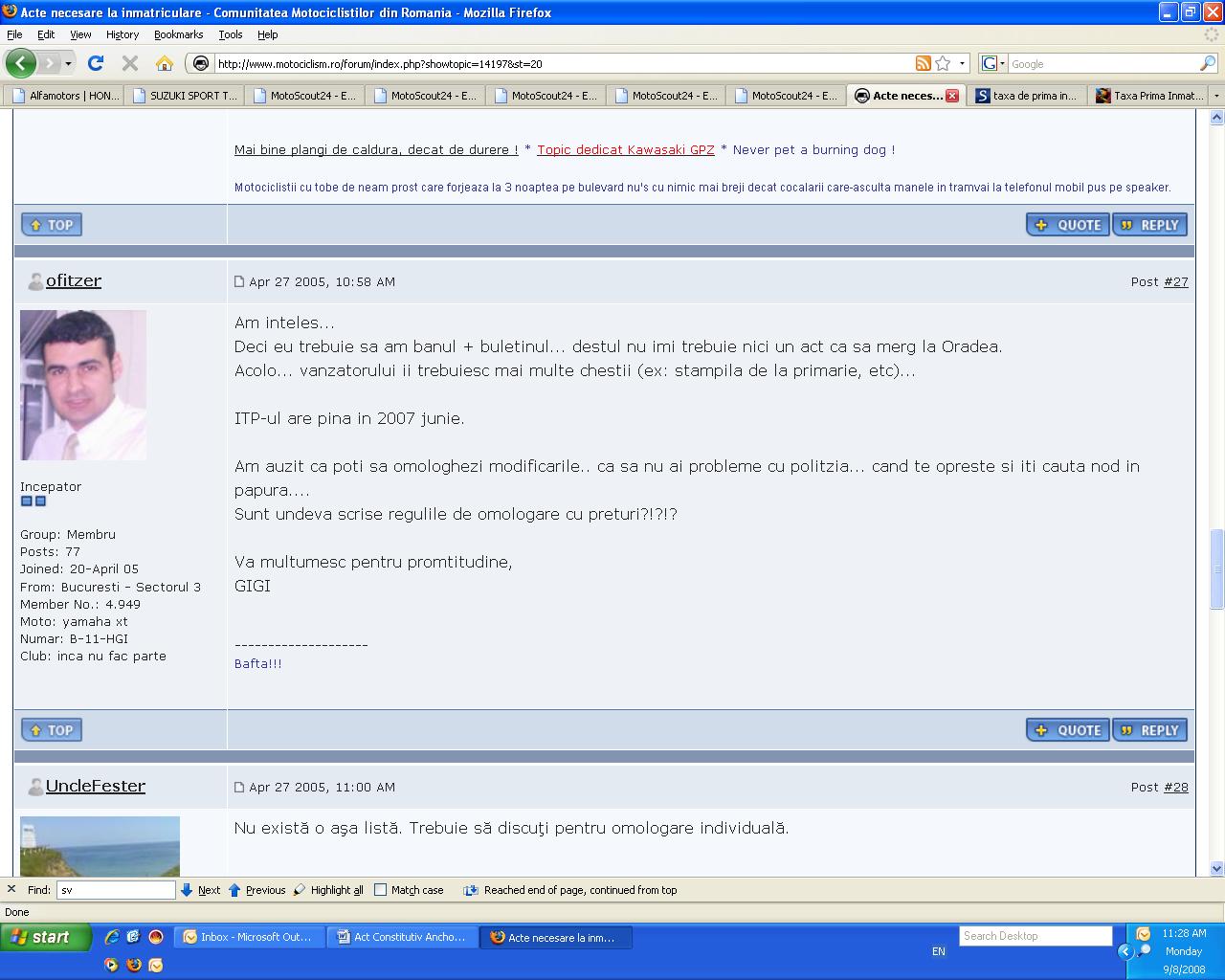
Task: Click the Windows Start button
Action: [46, 937]
